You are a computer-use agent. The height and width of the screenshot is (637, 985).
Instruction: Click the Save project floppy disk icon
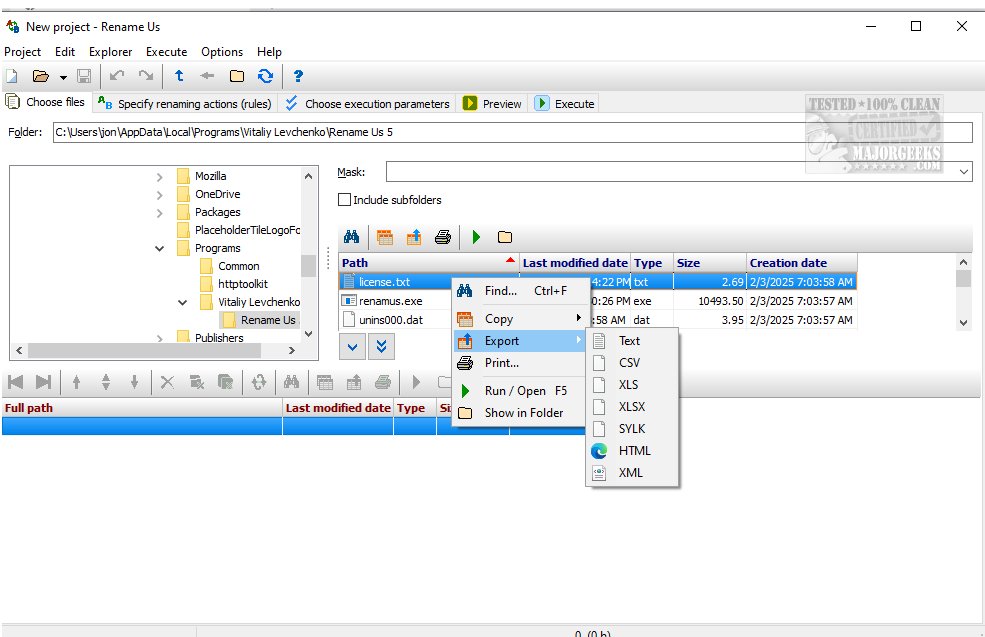click(84, 77)
